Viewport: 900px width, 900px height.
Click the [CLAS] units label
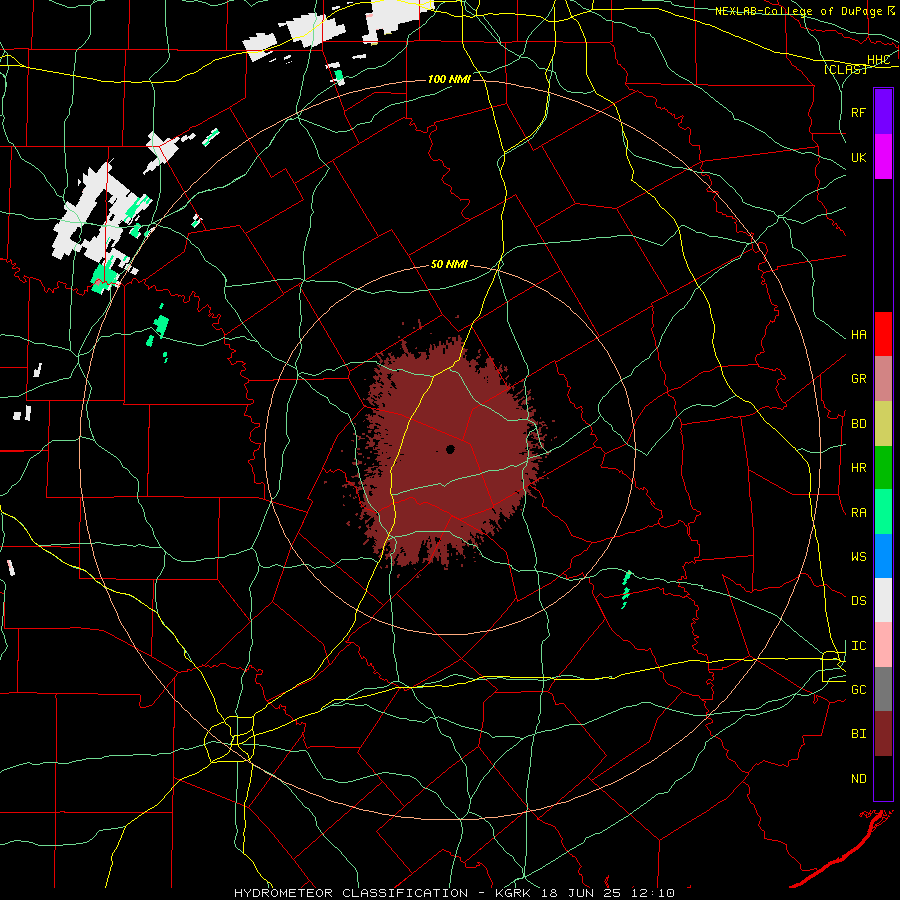tap(845, 69)
